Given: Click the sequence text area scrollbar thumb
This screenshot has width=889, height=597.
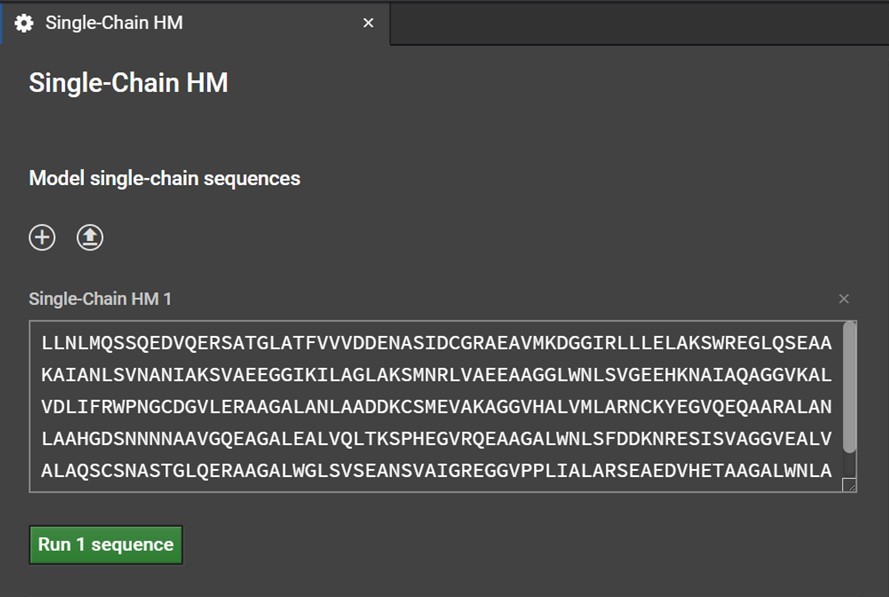Looking at the screenshot, I should point(849,387).
